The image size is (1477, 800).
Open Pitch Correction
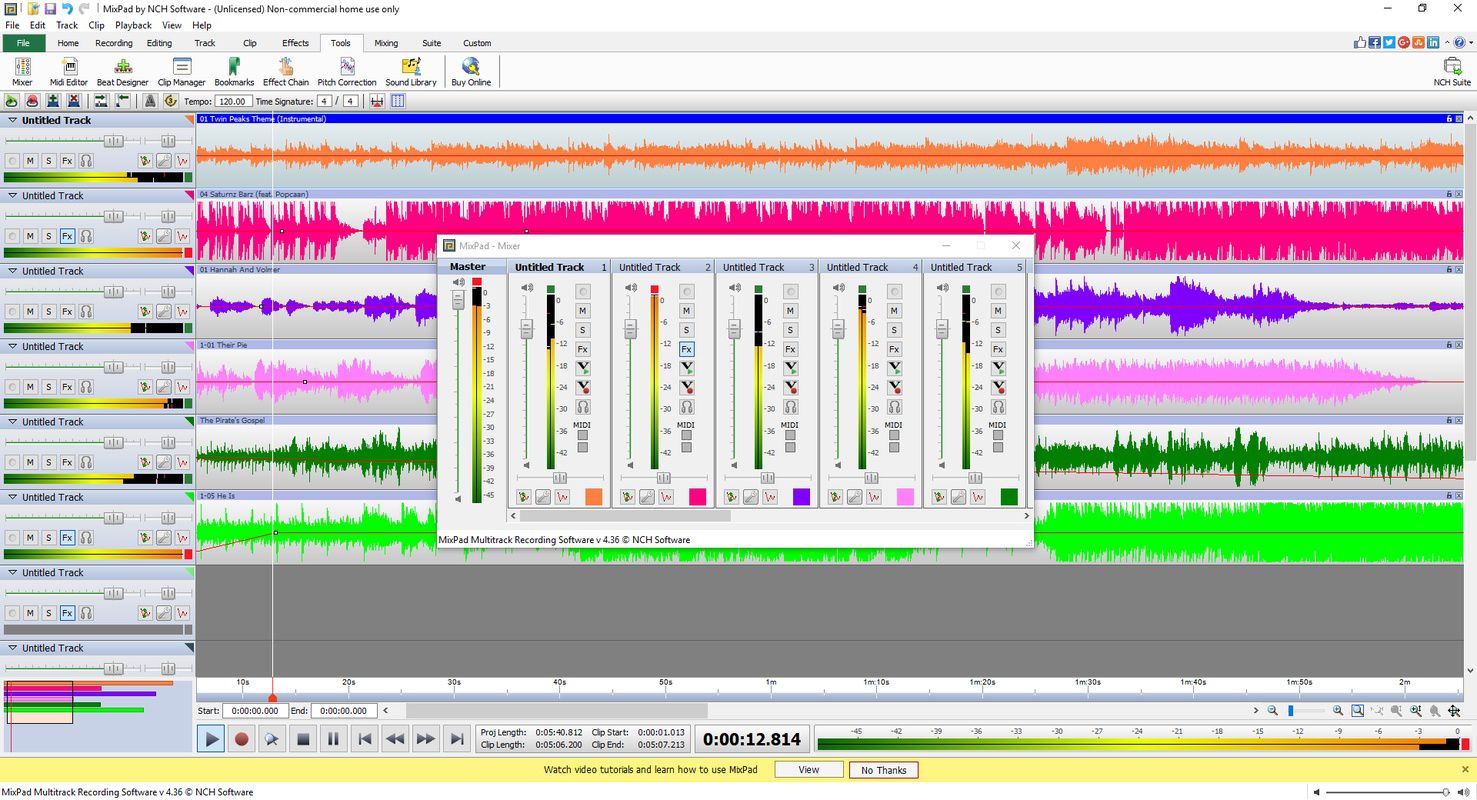click(x=347, y=72)
